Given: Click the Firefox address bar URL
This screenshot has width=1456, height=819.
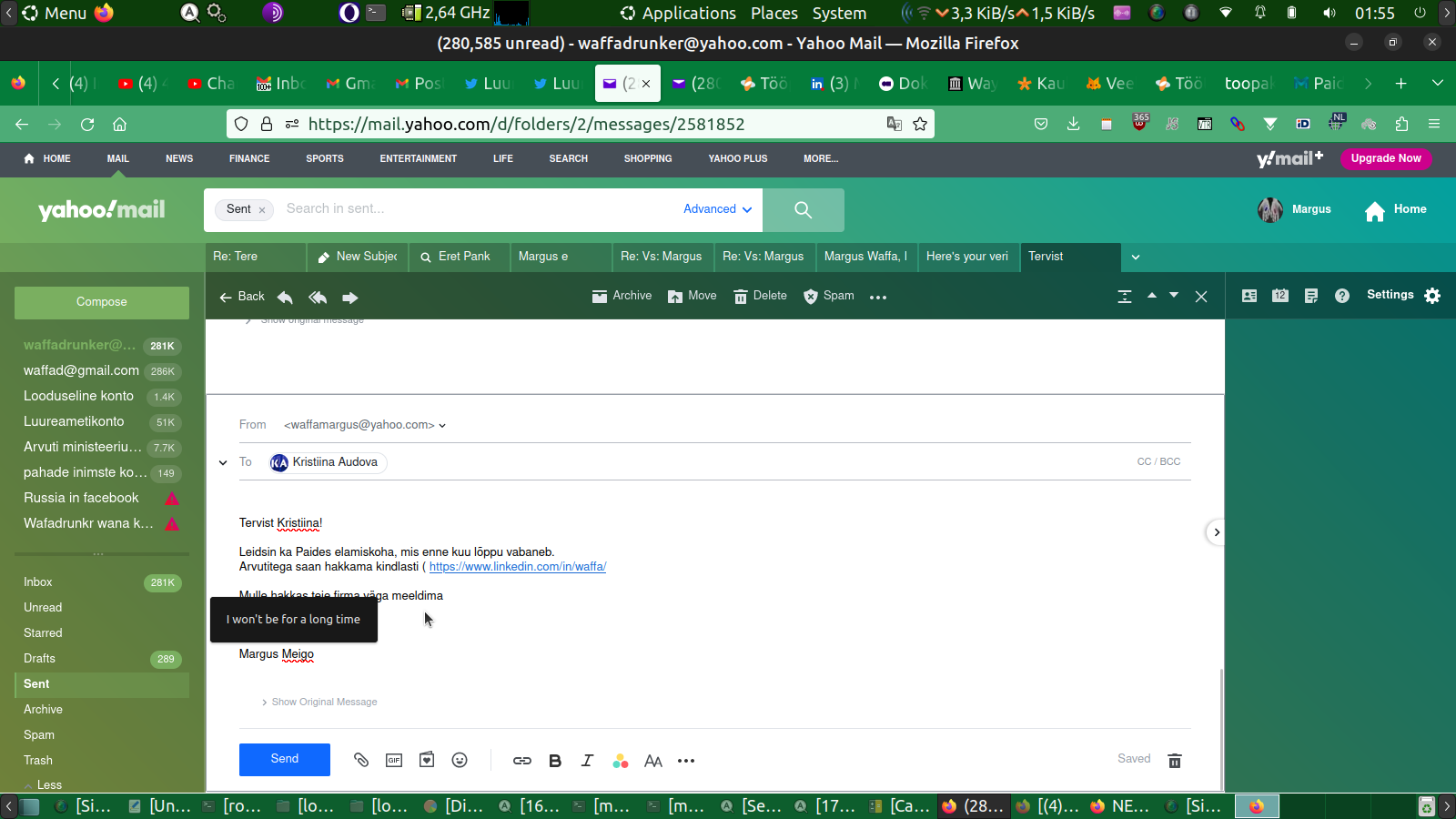Looking at the screenshot, I should (526, 124).
